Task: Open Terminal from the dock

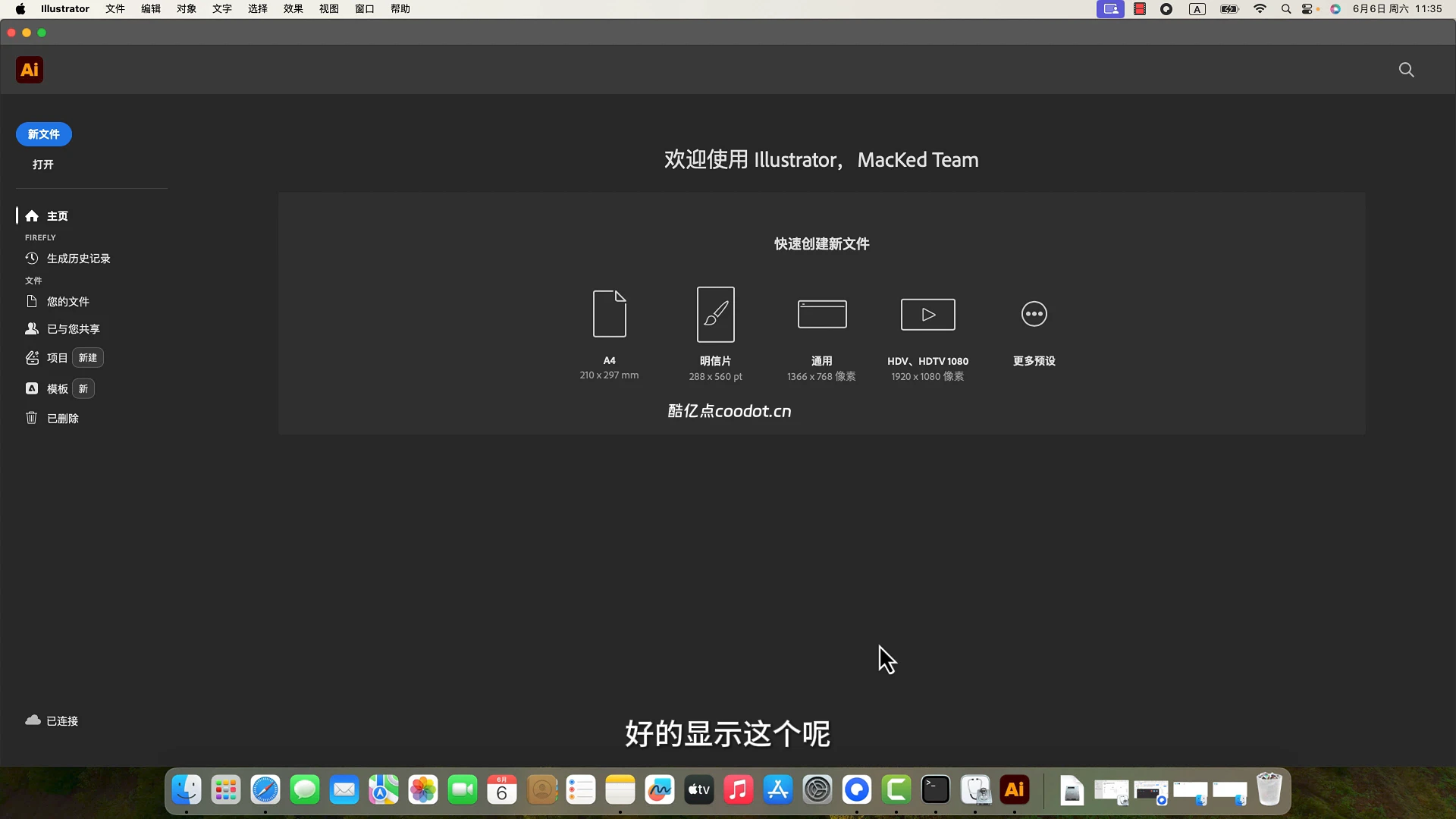Action: click(x=936, y=790)
